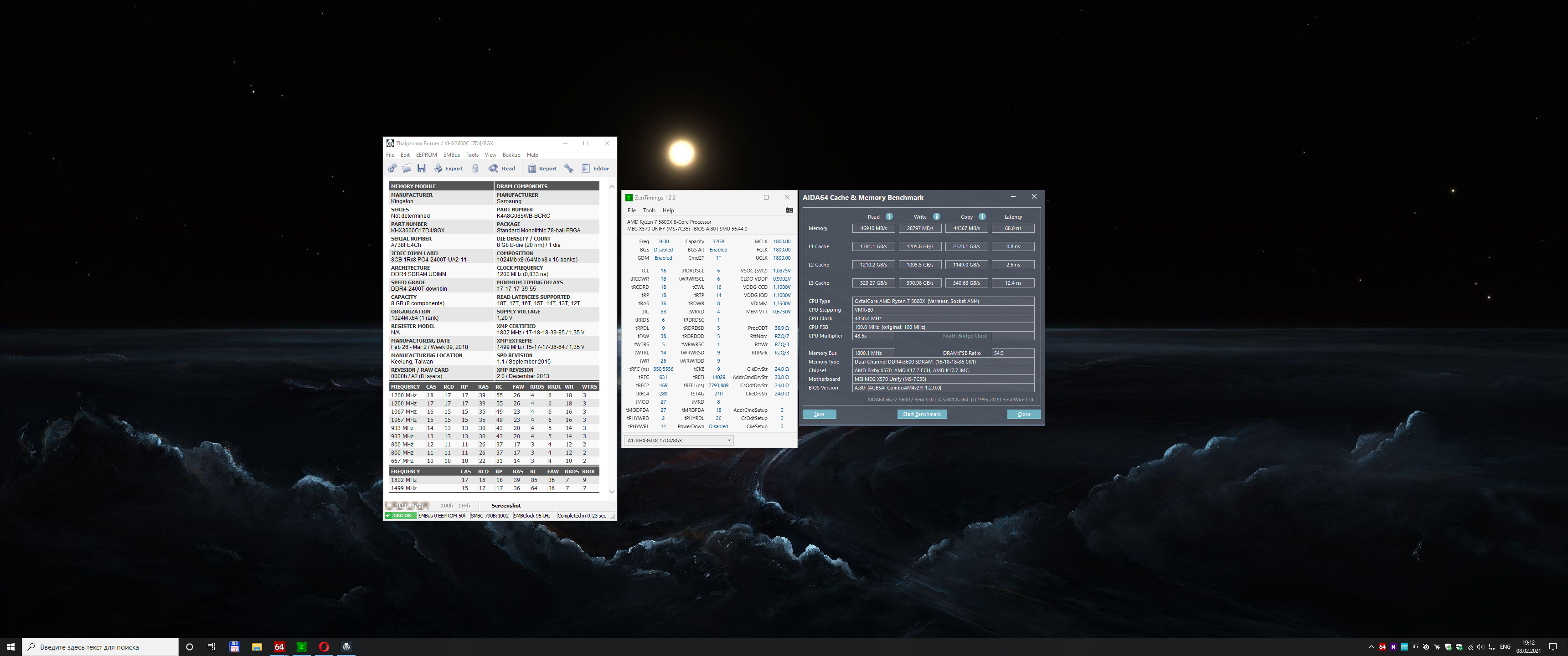The height and width of the screenshot is (656, 1568).
Task: Click the floppy disk save icon in Thaiphoon Burner
Action: [421, 169]
